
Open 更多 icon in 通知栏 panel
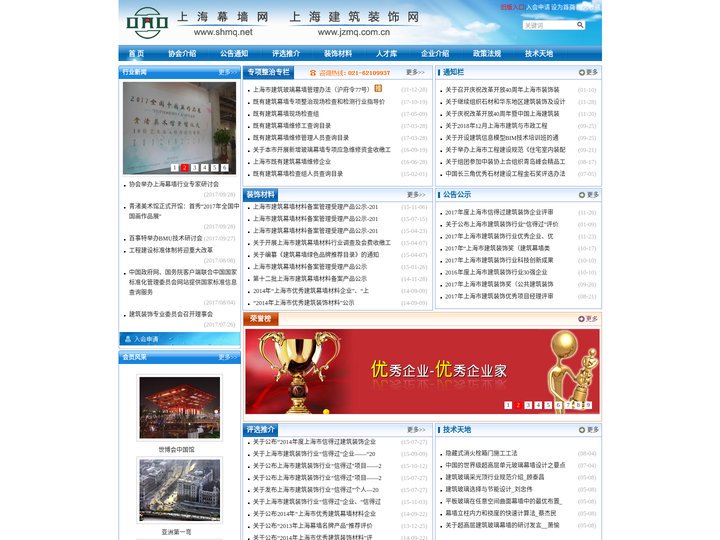(582, 73)
